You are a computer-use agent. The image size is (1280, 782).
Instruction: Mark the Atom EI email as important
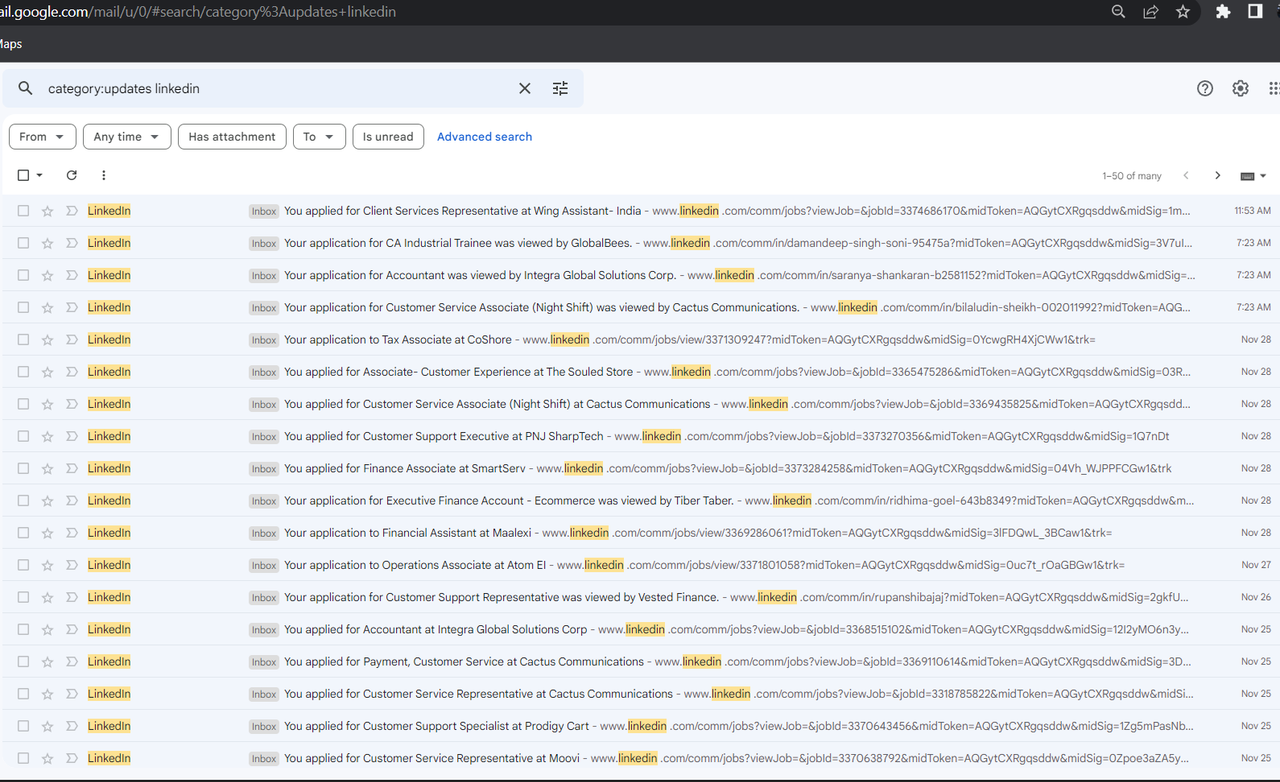tap(72, 565)
